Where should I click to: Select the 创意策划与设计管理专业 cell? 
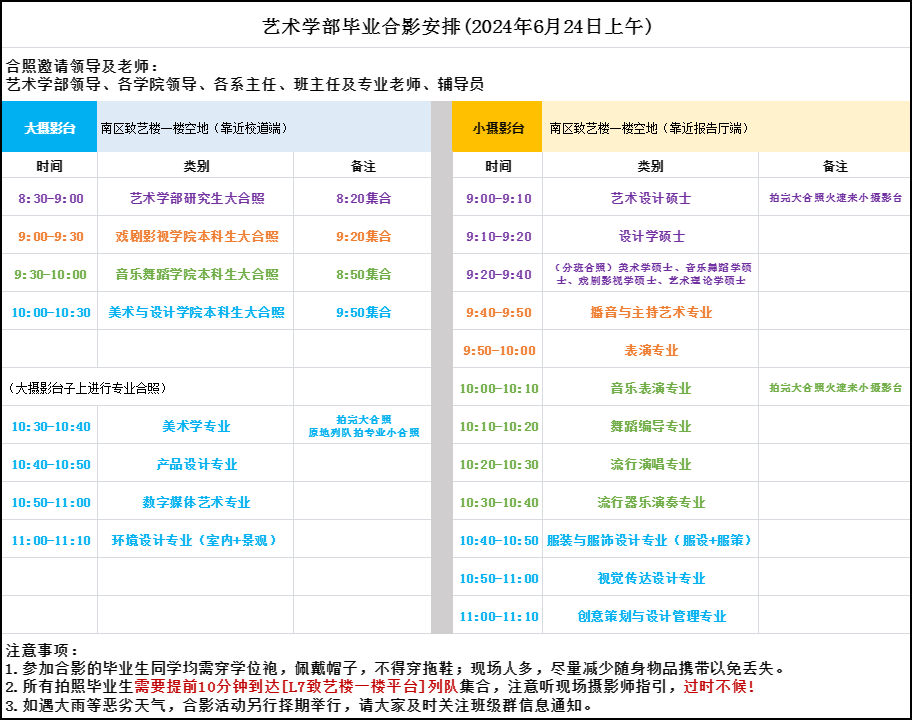650,617
